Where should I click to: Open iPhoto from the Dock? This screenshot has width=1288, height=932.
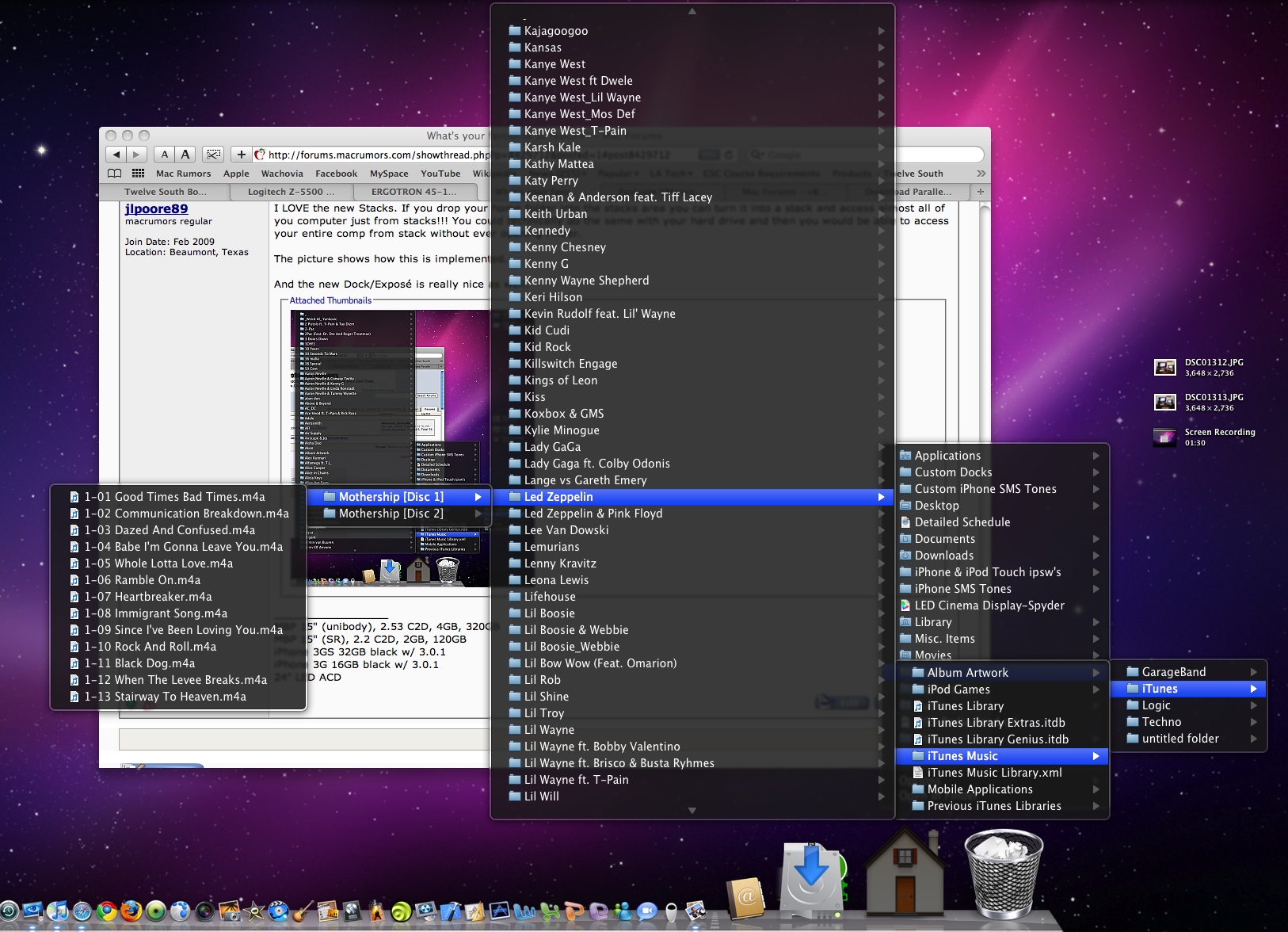point(229,911)
